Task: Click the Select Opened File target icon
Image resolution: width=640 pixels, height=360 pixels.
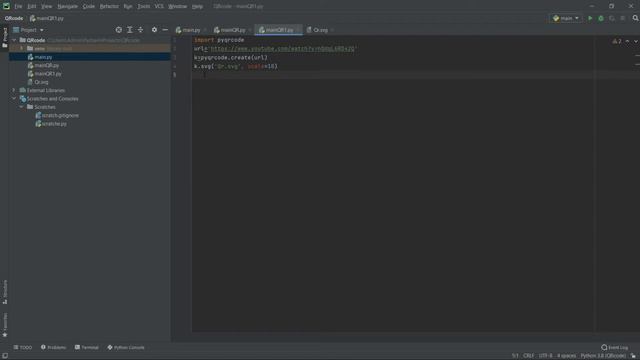Action: point(118,30)
